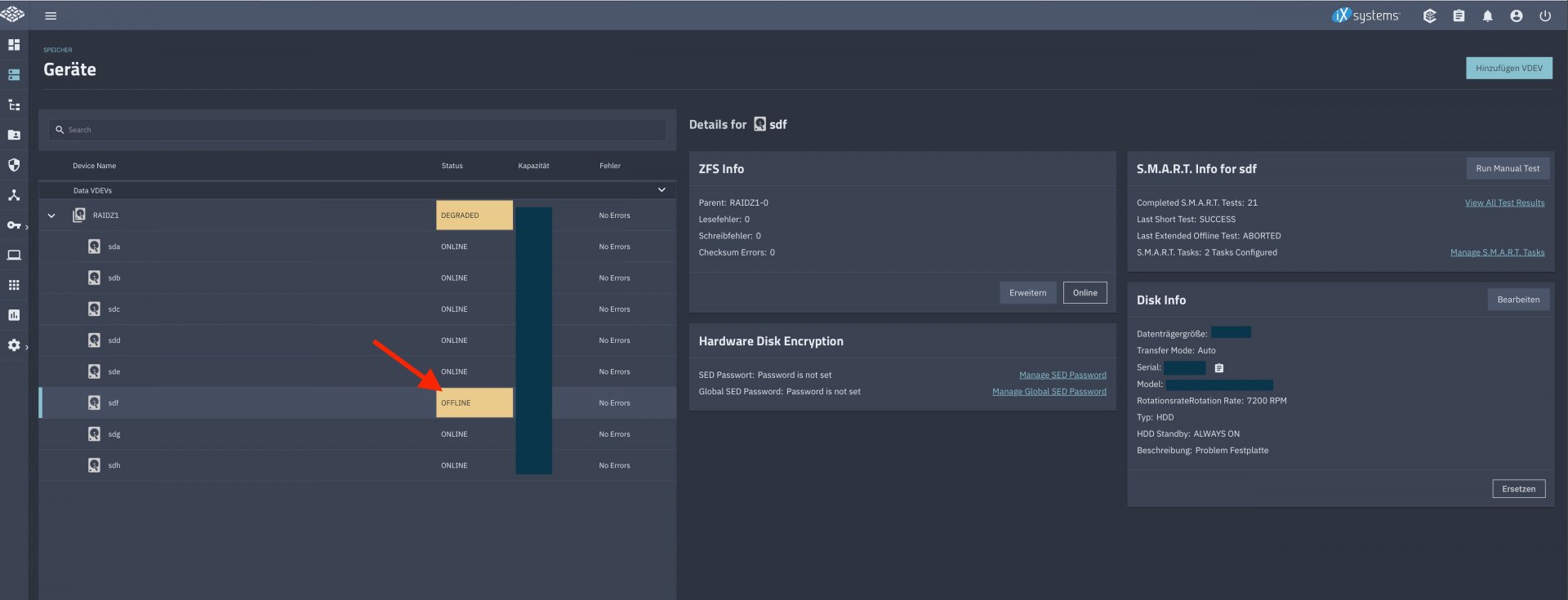The width and height of the screenshot is (1568, 600).
Task: Open System Settings gear in sidebar
Action: point(14,345)
